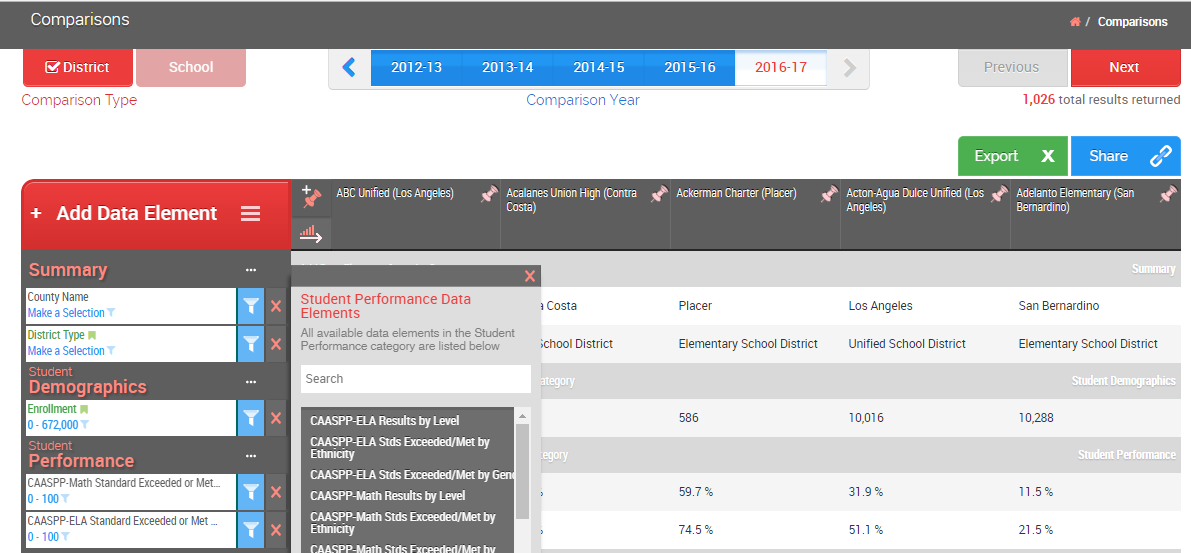Toggle the District comparison type
Viewport: 1191px width, 553px height.
pyautogui.click(x=78, y=67)
